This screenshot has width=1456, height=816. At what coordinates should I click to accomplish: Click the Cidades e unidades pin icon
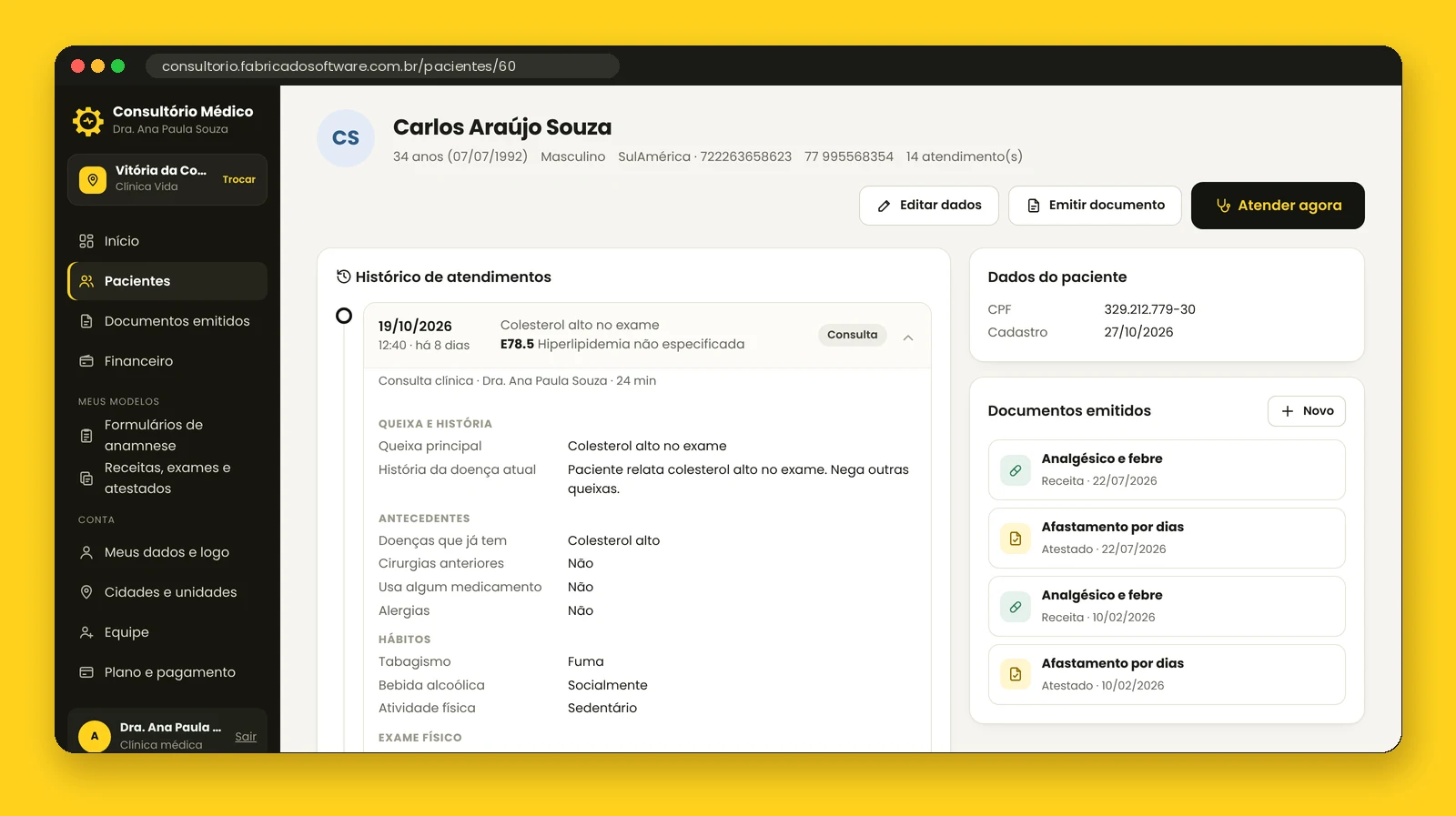pyautogui.click(x=86, y=592)
